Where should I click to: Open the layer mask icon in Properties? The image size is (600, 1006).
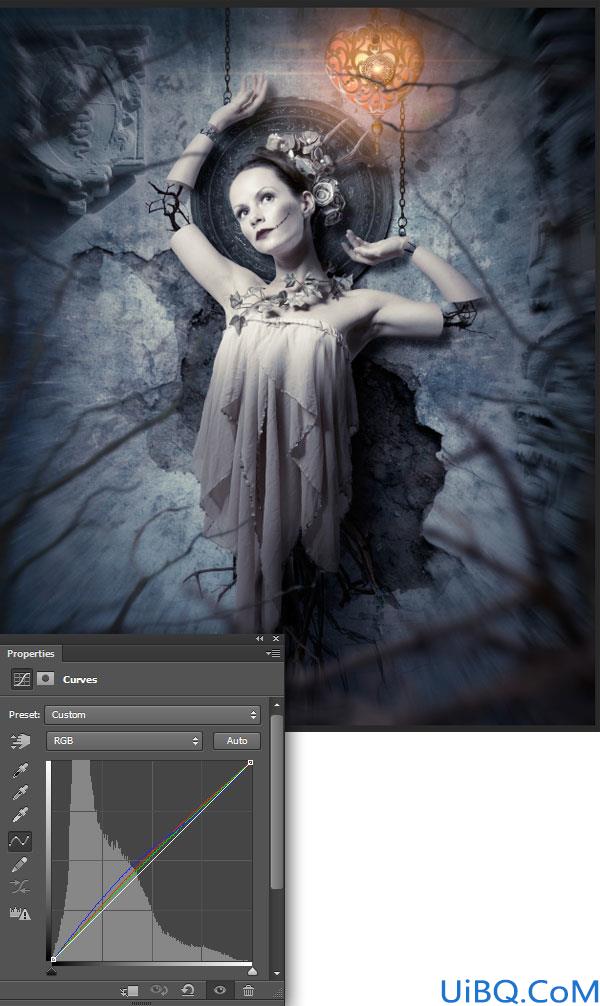(x=46, y=678)
